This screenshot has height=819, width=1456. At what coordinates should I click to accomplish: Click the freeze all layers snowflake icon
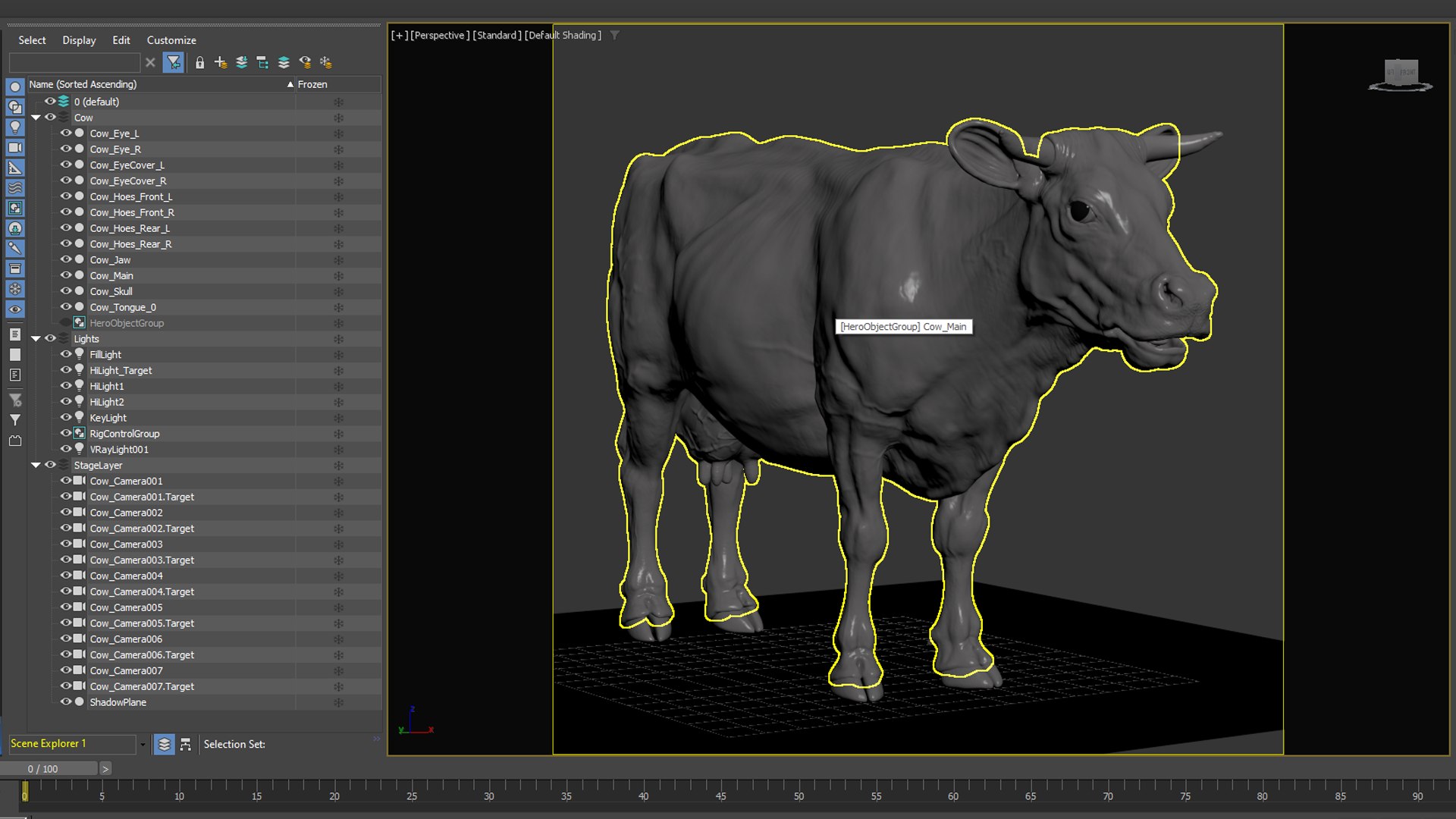click(x=326, y=62)
